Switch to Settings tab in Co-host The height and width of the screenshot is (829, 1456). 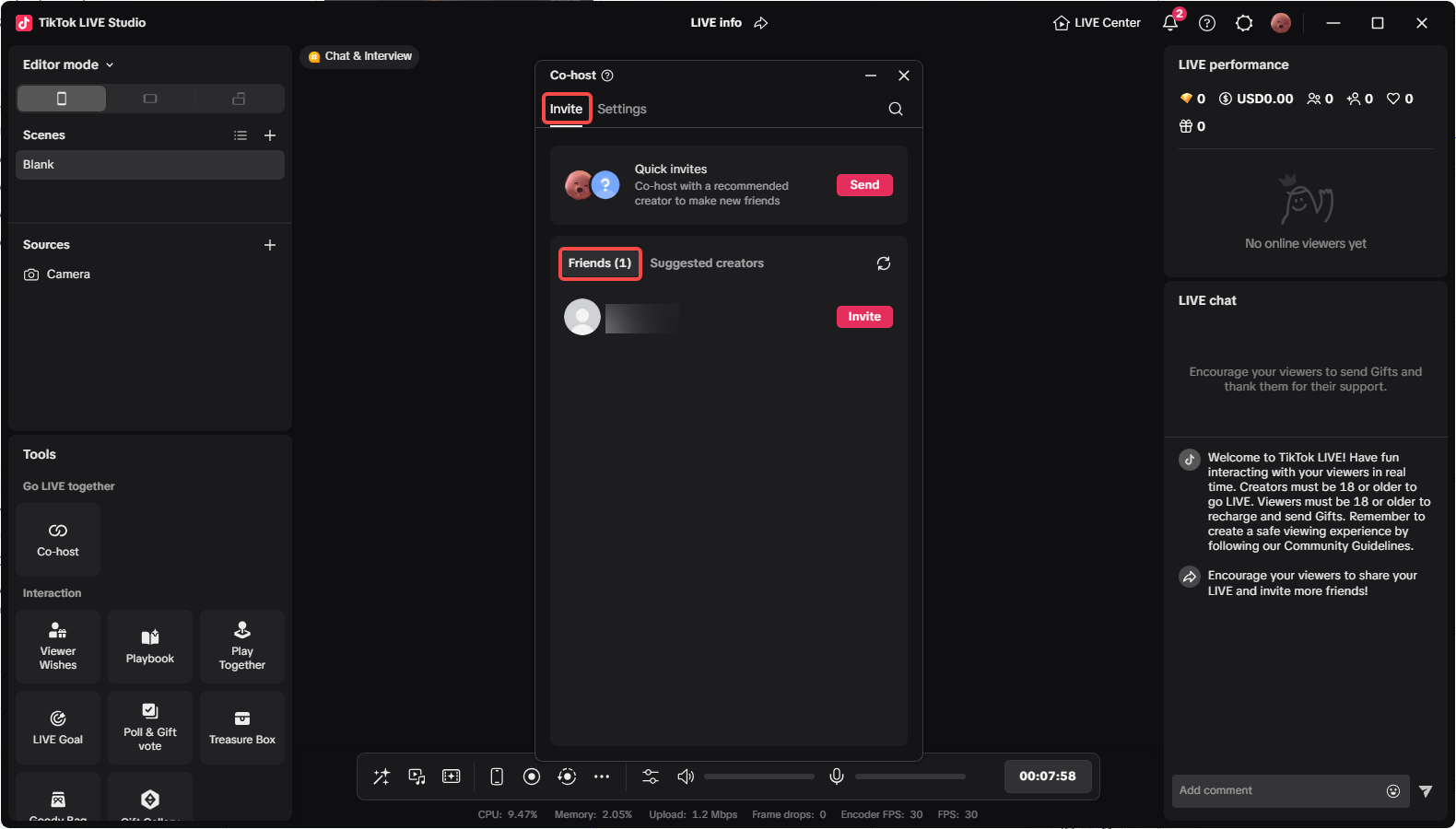tap(622, 109)
